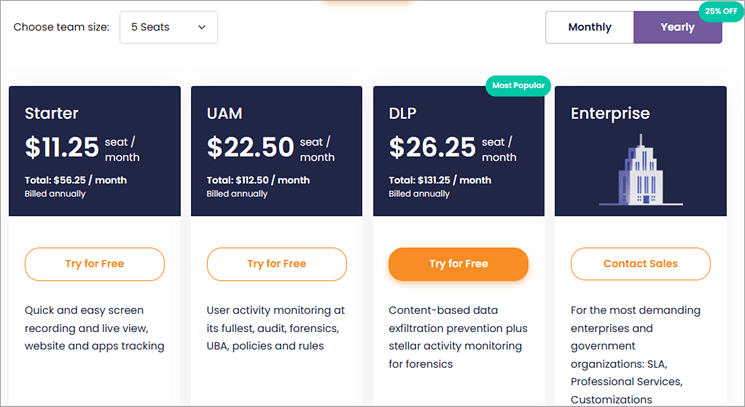Image resolution: width=745 pixels, height=407 pixels.
Task: Click the Enterprise plan description text
Action: pos(636,354)
